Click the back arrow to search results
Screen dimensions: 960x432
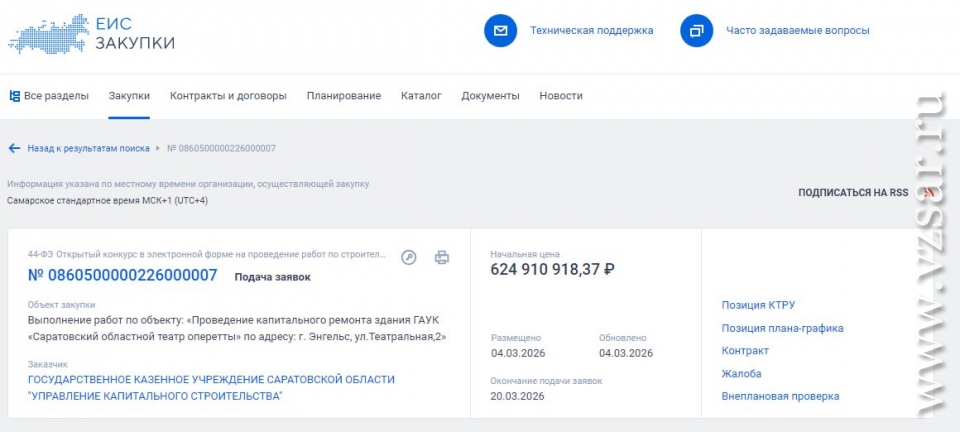pyautogui.click(x=14, y=148)
